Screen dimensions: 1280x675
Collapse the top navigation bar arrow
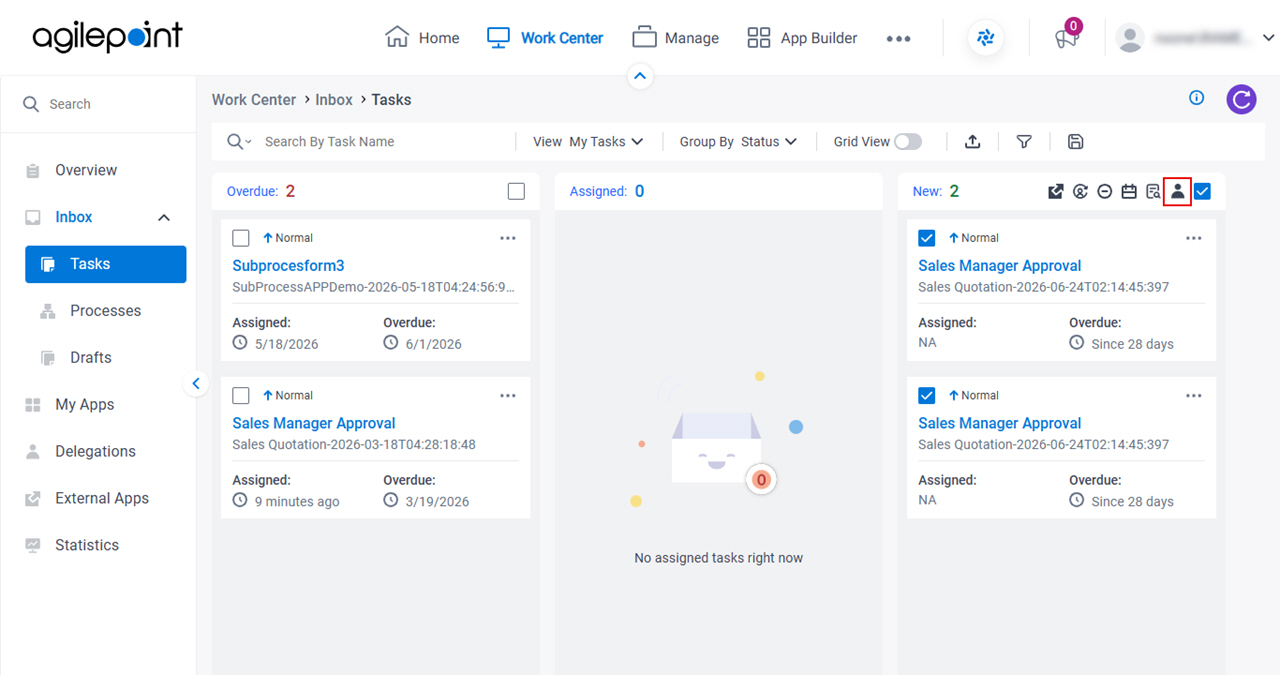641,75
